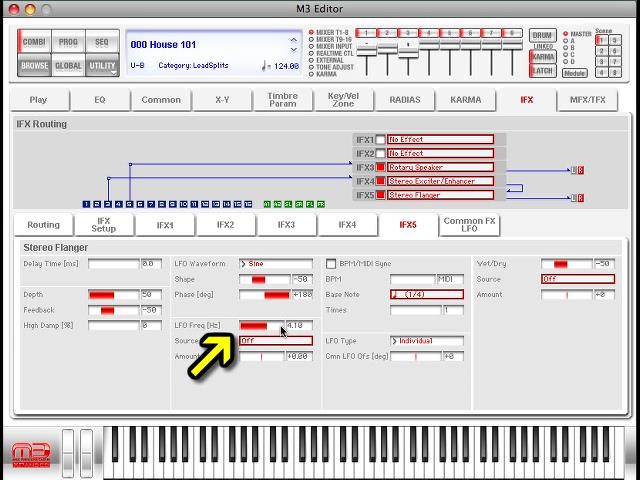Open IFX3 Rotary Speaker effect dropdown
The image size is (640, 480).
(440, 167)
